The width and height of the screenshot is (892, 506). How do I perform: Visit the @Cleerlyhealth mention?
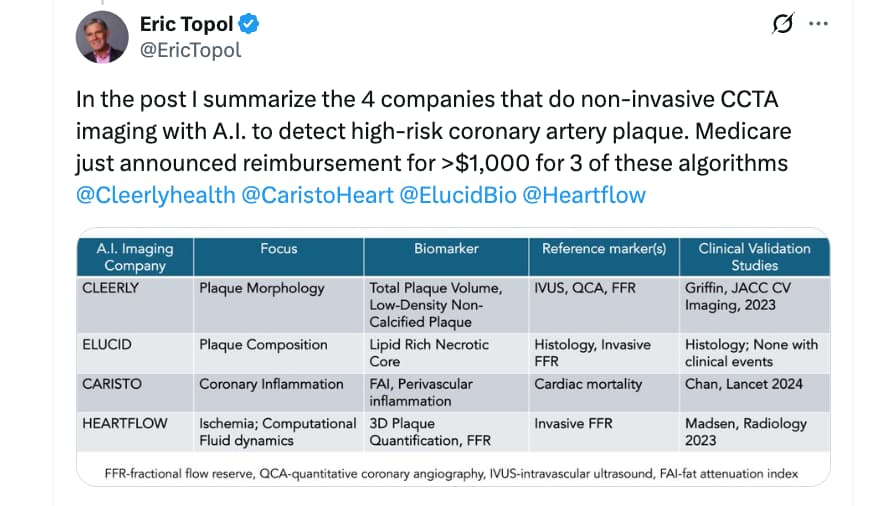155,194
